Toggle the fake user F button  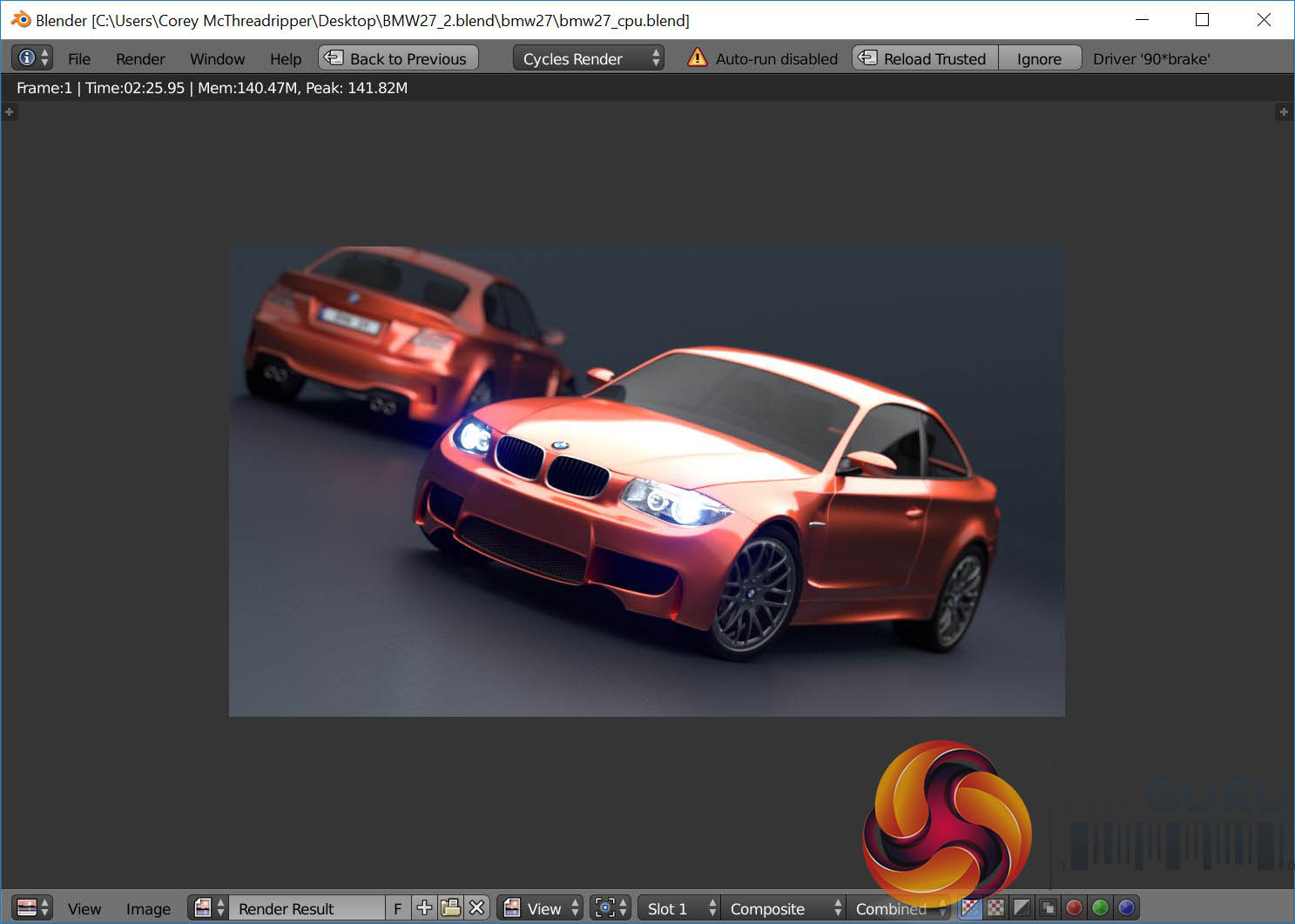pyautogui.click(x=398, y=908)
